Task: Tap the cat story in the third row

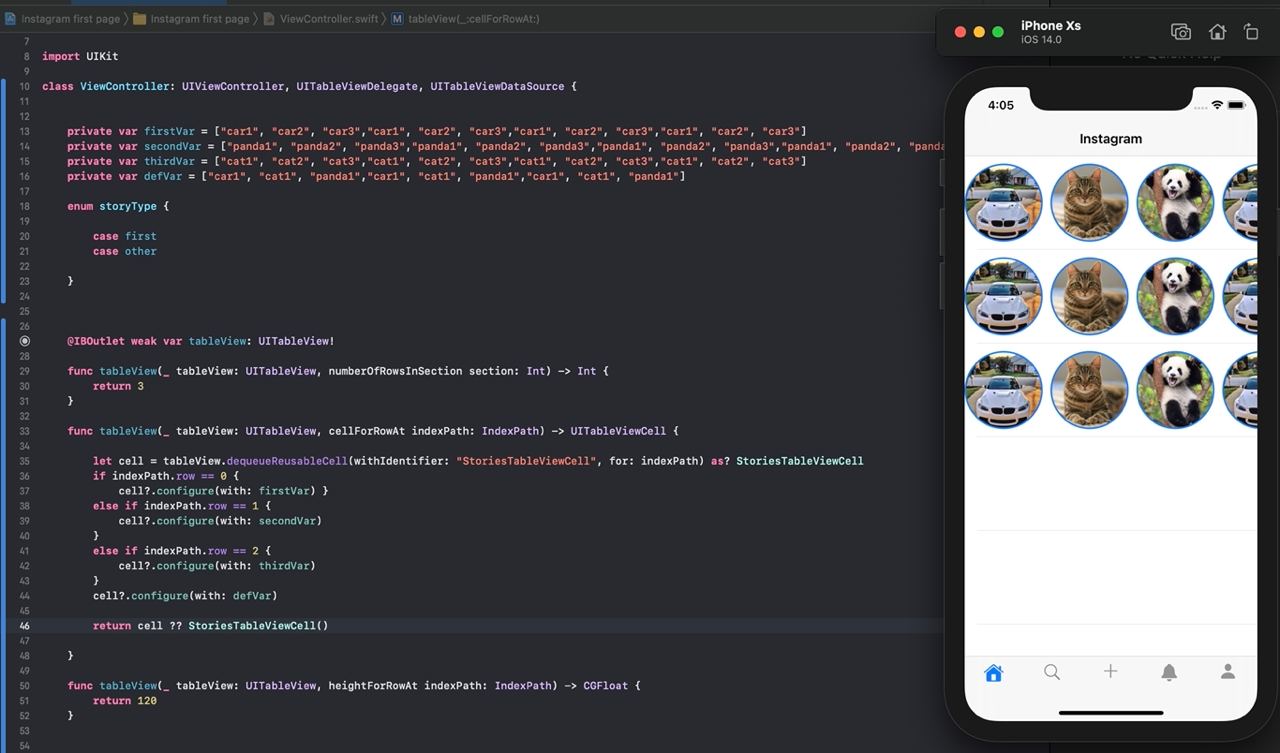Action: coord(1089,390)
